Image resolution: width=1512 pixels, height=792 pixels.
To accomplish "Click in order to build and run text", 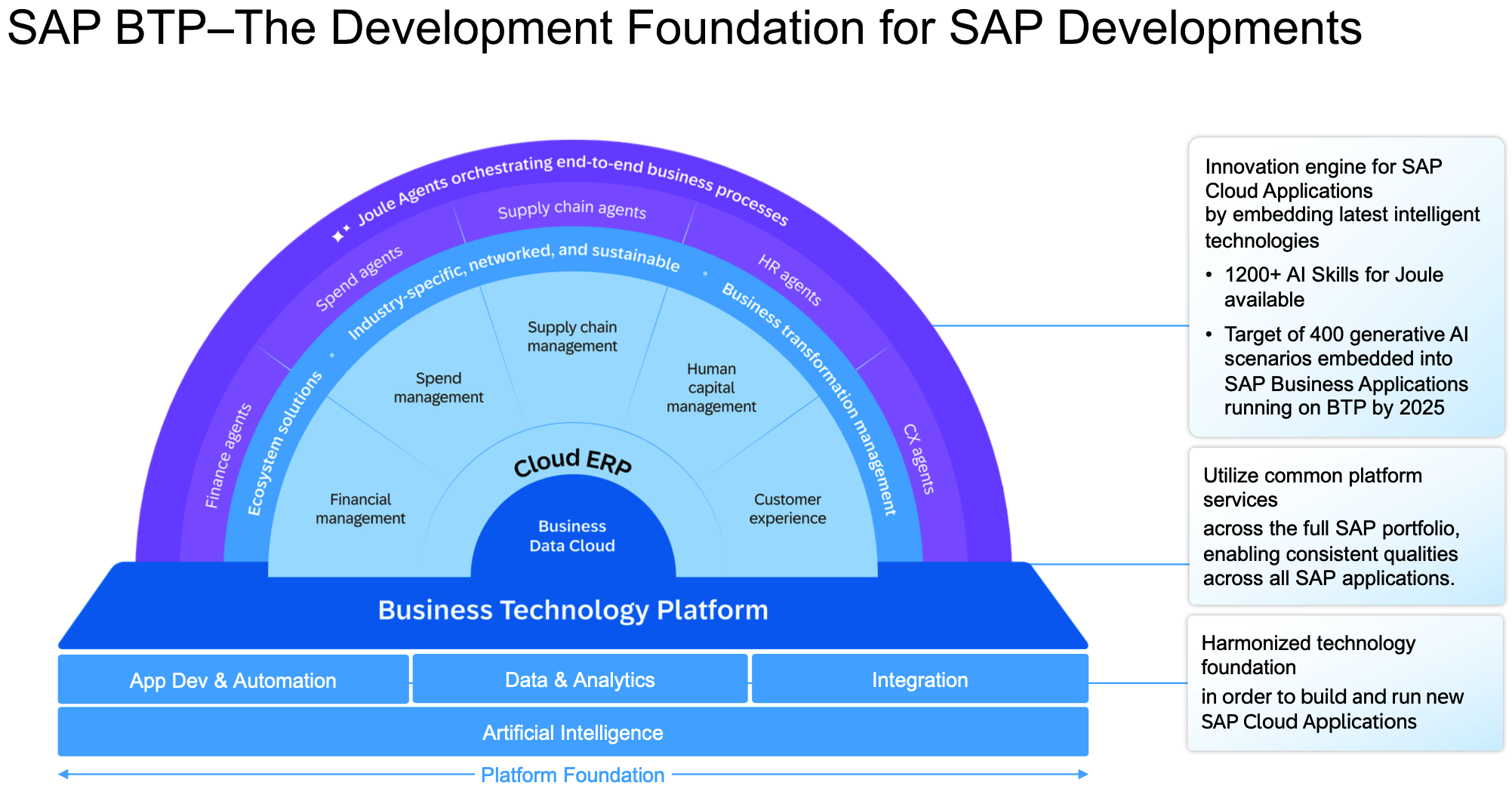I will coord(1332,708).
